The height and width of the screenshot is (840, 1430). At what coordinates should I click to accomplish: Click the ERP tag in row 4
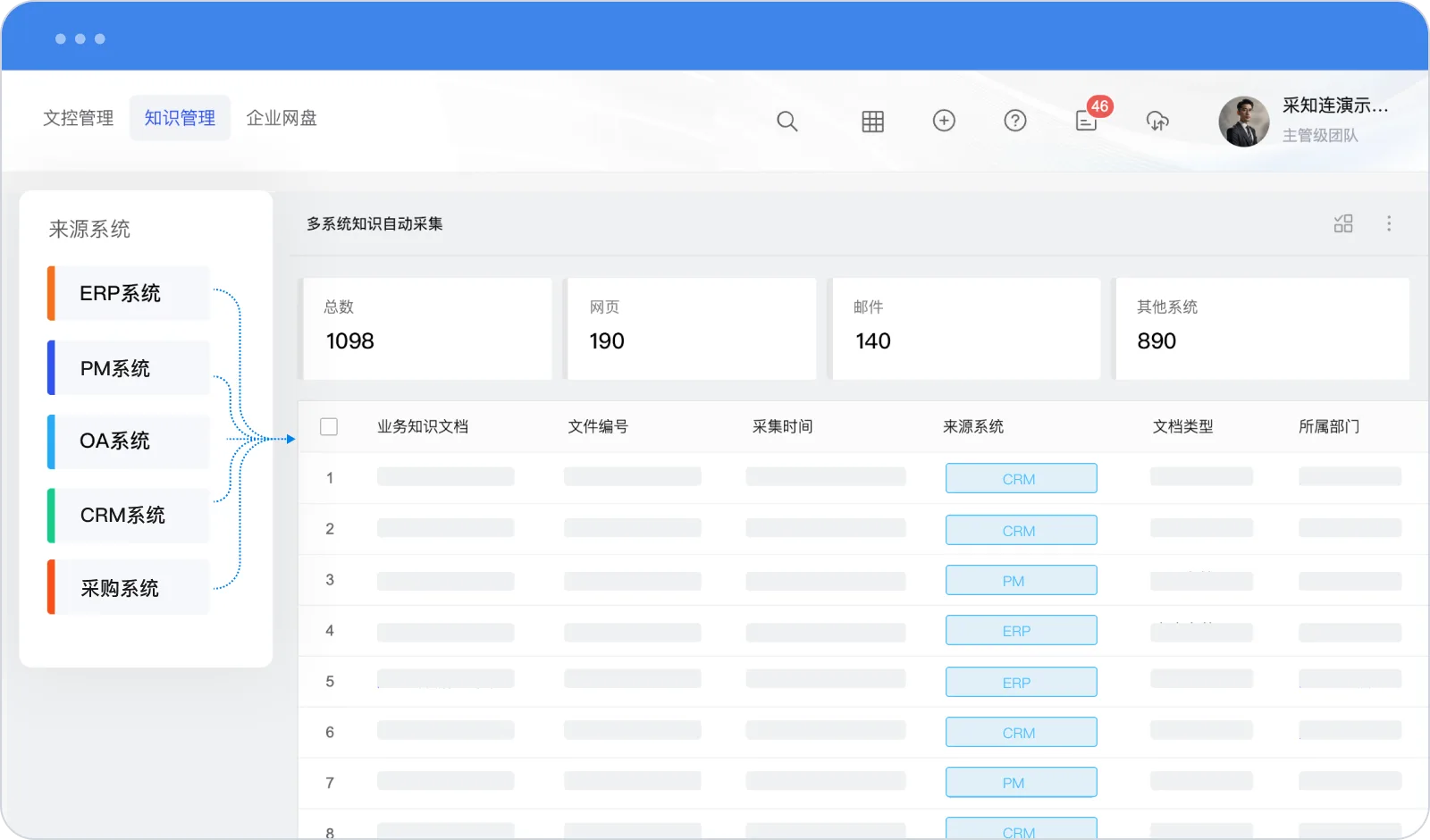coord(1021,631)
